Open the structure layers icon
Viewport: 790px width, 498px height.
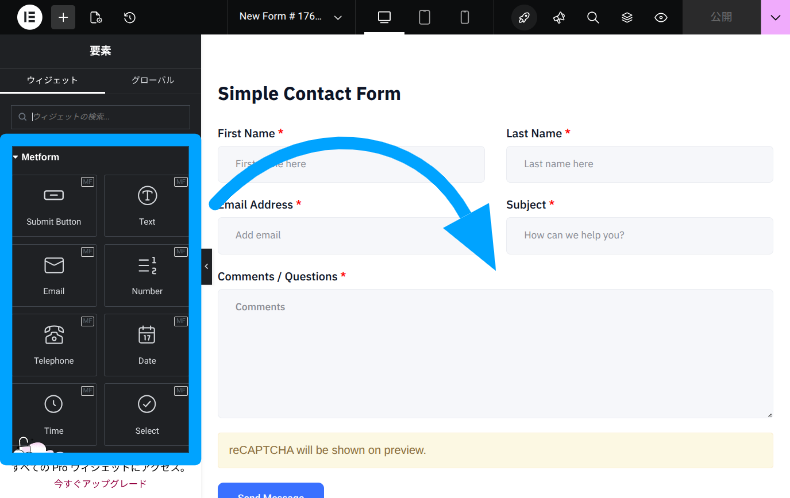627,17
